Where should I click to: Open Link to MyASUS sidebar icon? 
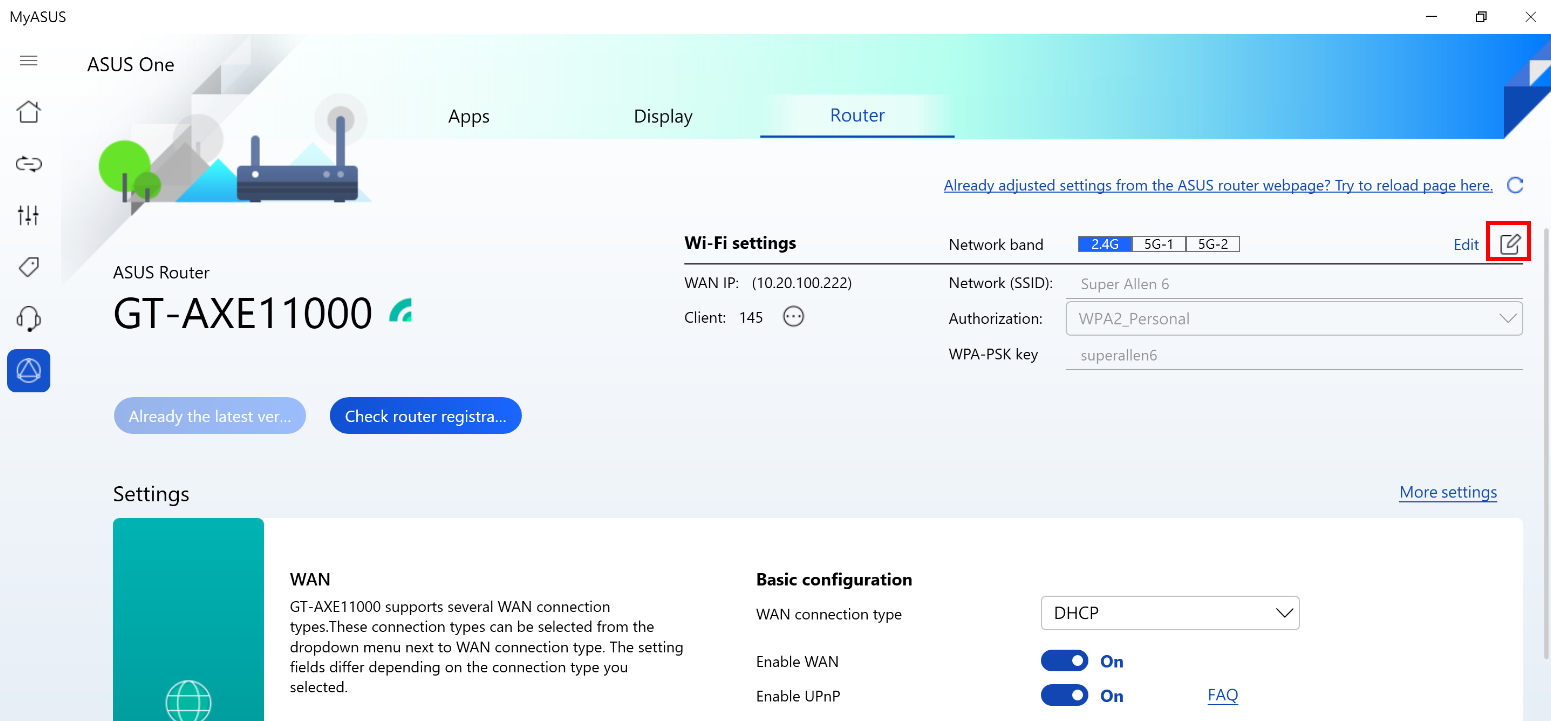pyautogui.click(x=29, y=163)
